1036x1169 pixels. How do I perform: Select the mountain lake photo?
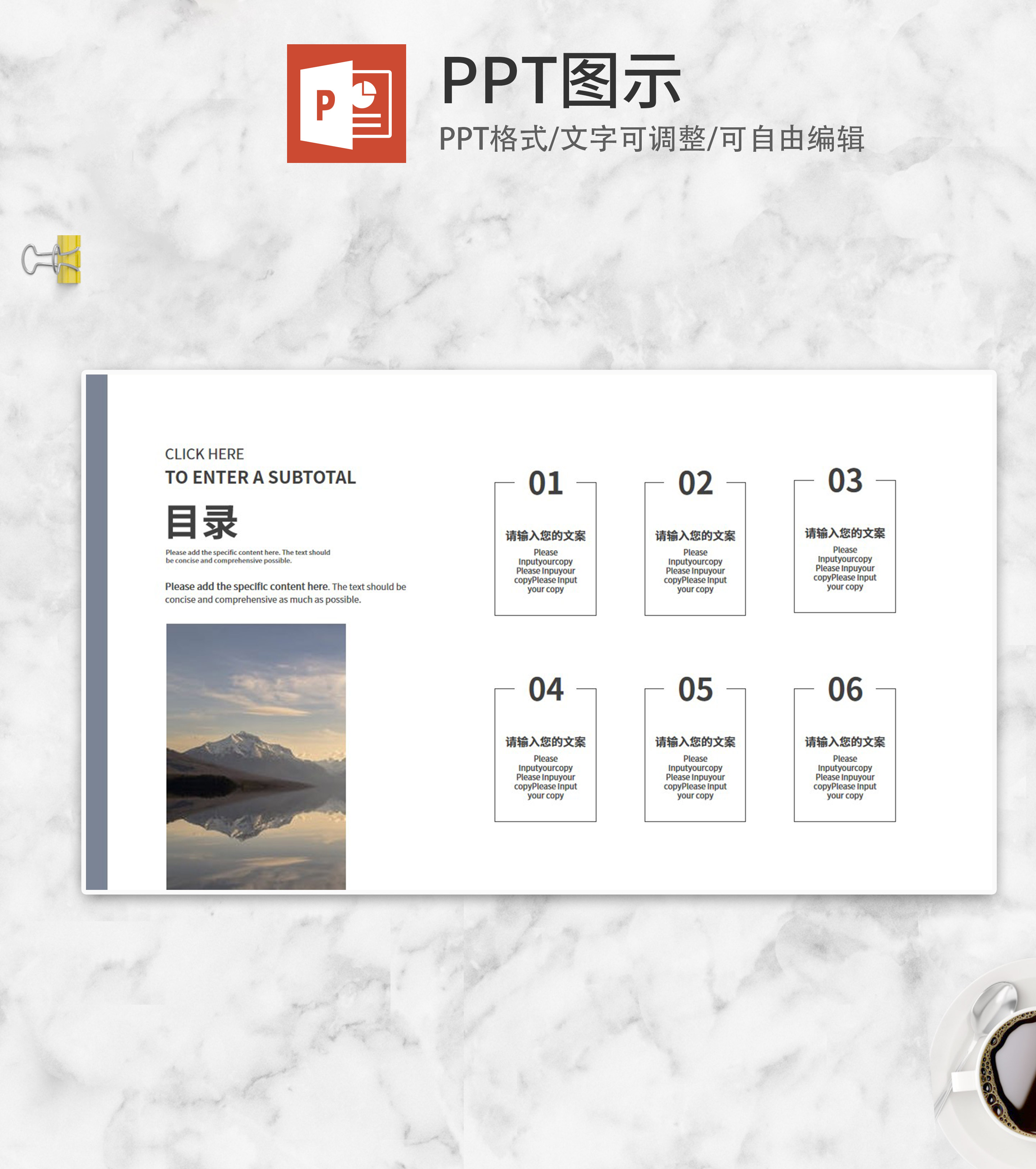coord(256,756)
